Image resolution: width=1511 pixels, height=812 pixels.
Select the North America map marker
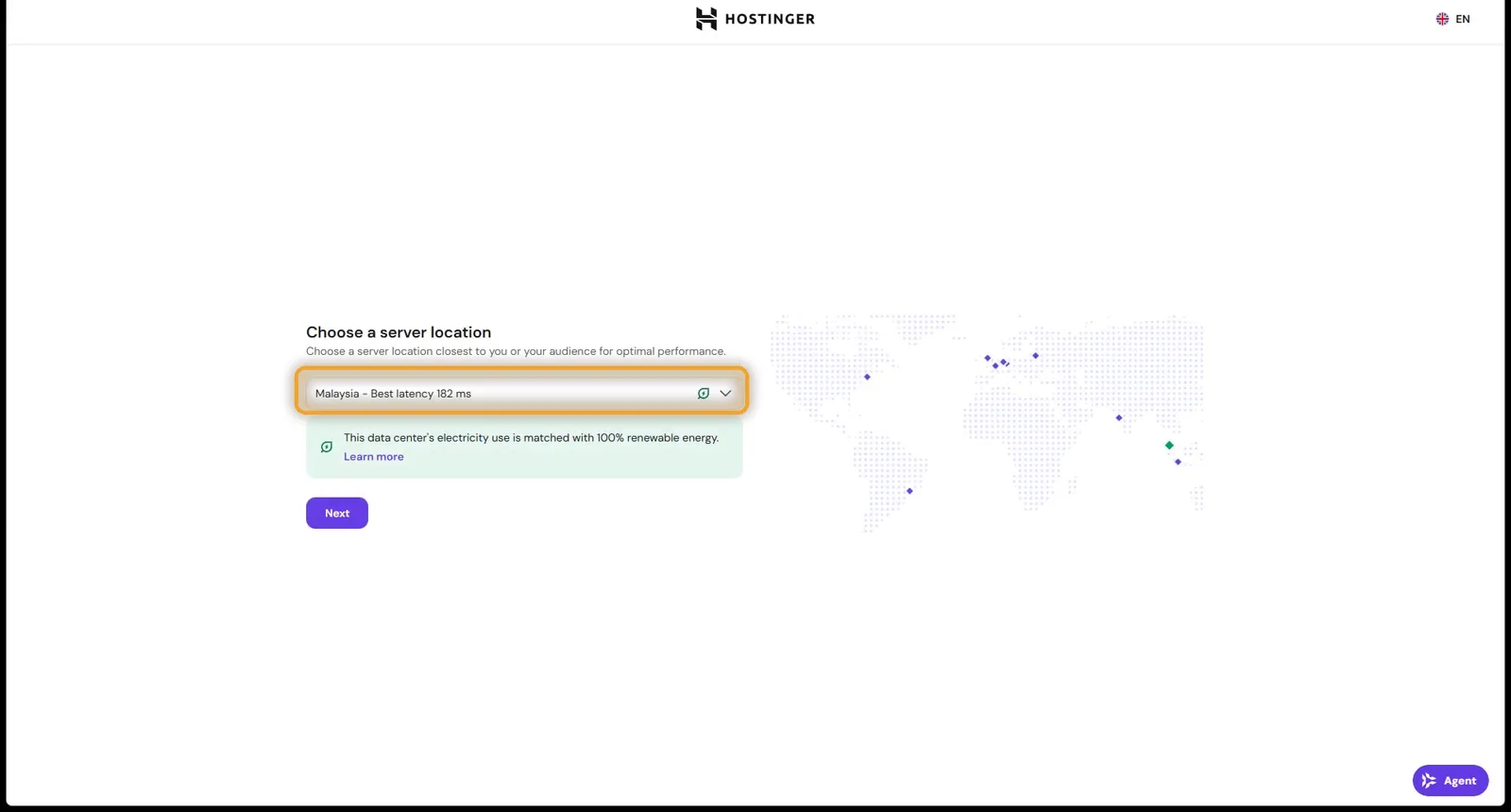coord(867,377)
